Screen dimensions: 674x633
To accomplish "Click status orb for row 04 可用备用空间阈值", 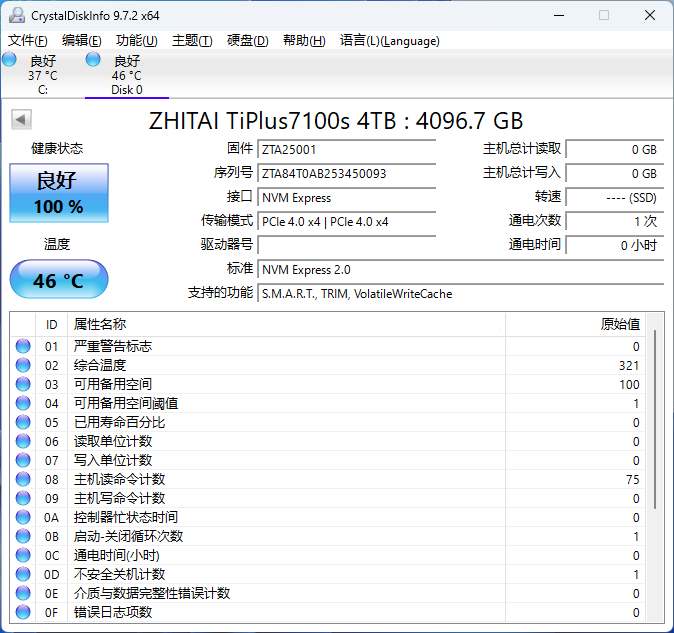I will (23, 403).
